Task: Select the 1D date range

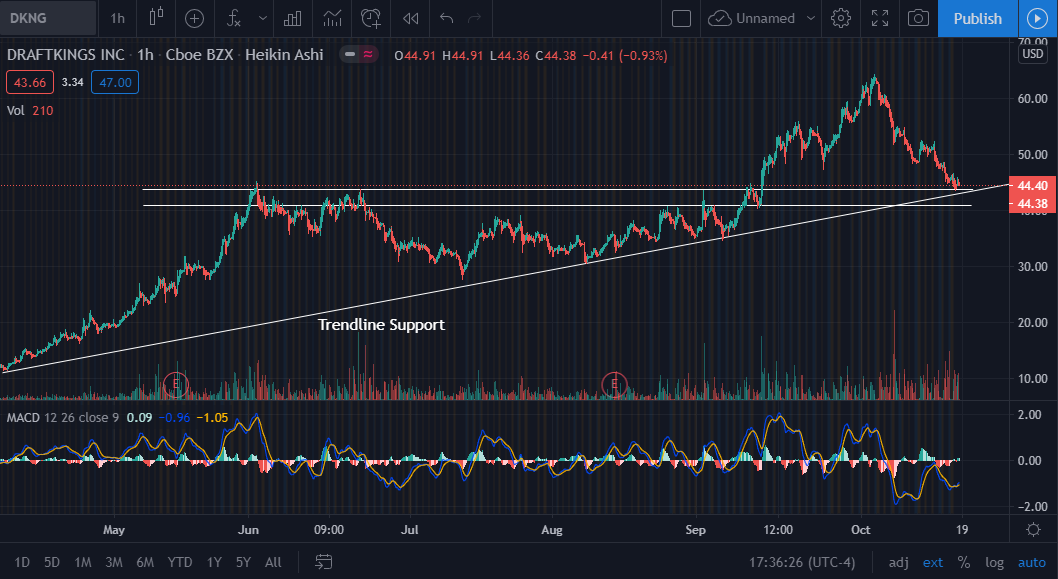Action: tap(22, 562)
